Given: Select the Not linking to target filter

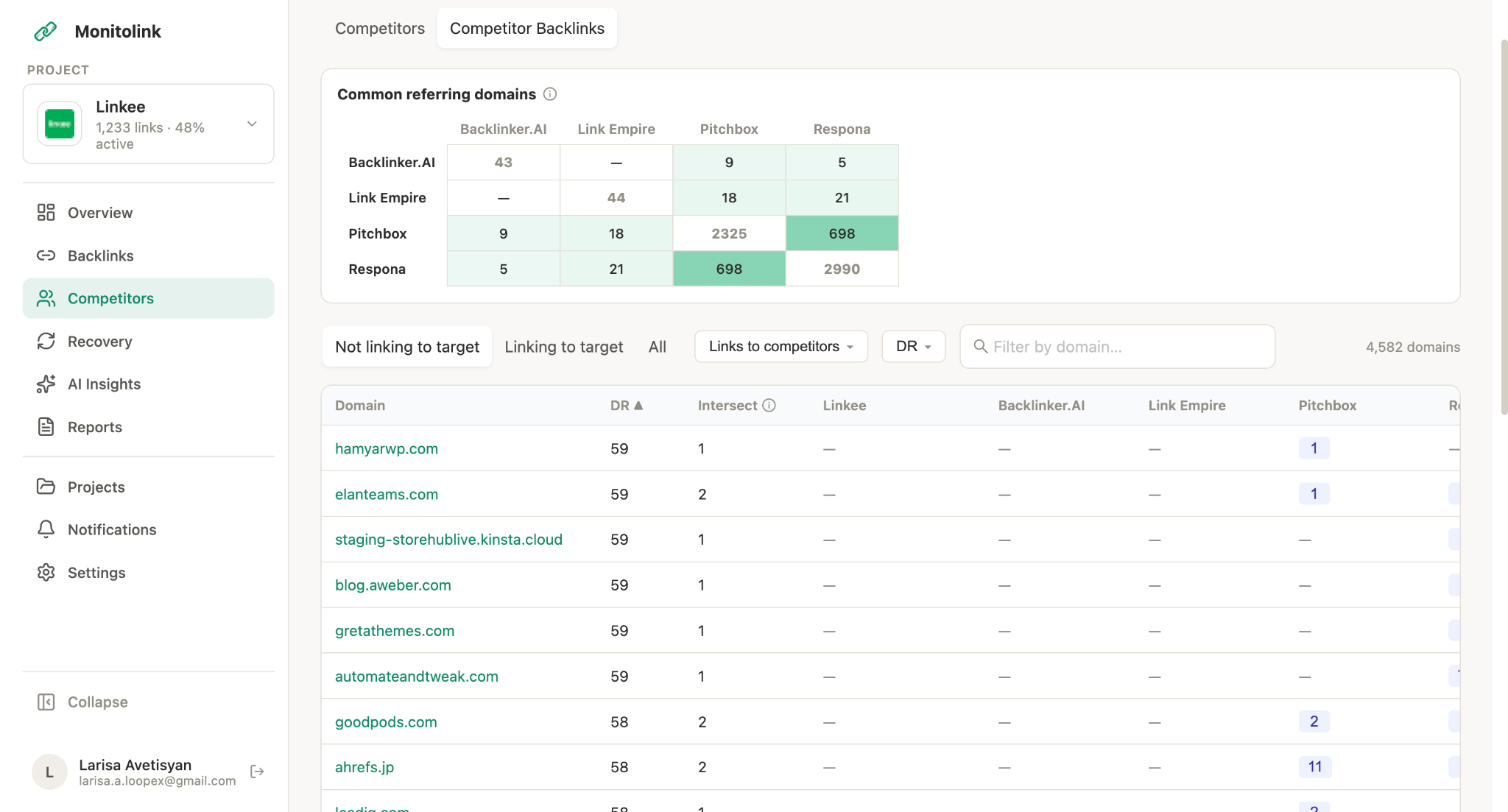Looking at the screenshot, I should click(x=407, y=346).
